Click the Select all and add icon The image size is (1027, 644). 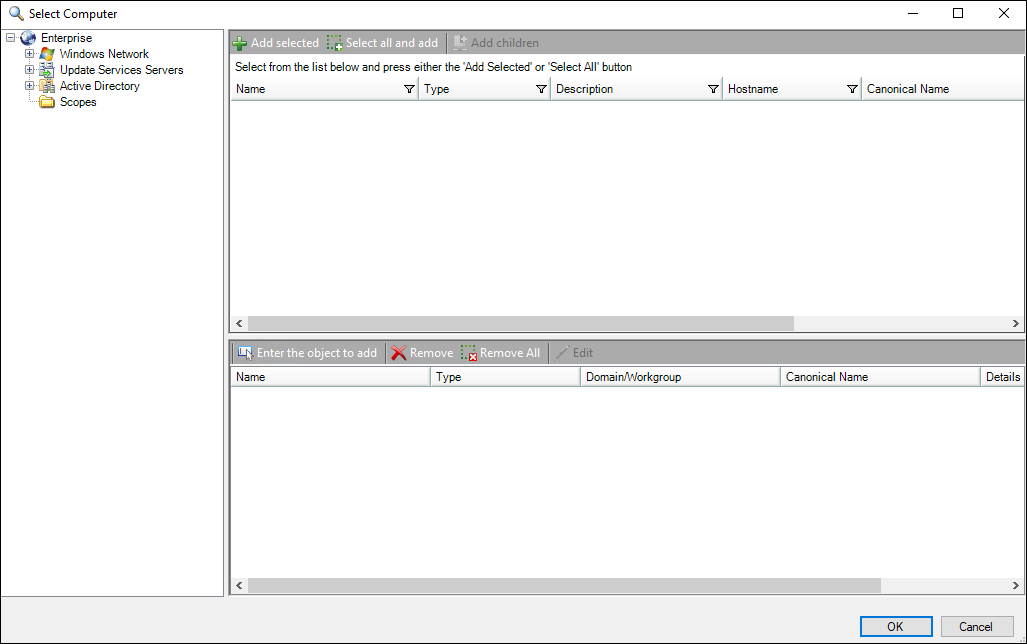[x=334, y=43]
